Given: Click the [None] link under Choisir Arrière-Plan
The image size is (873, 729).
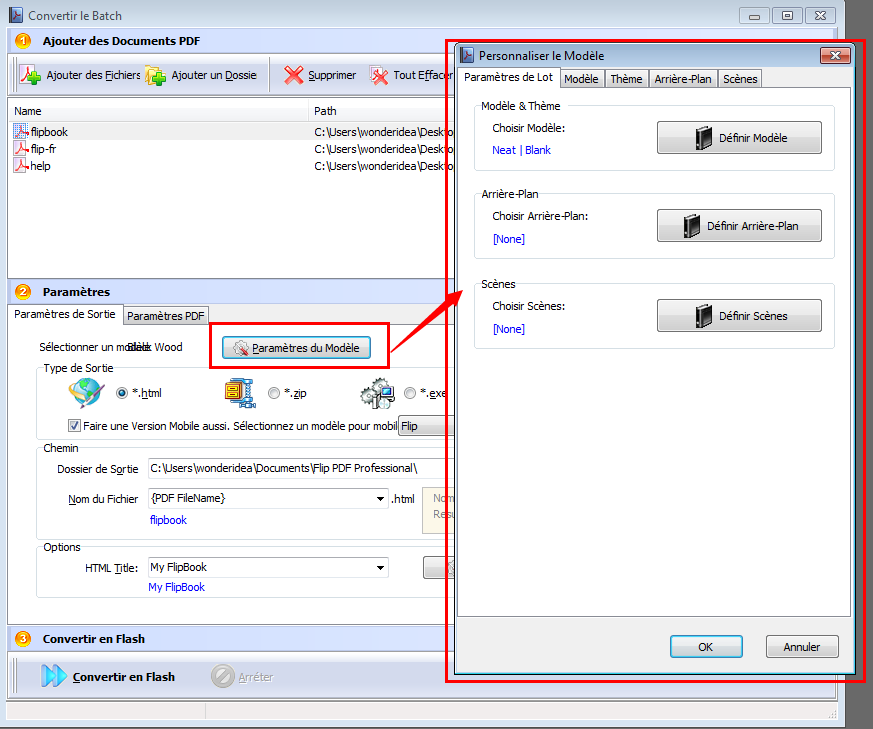Looking at the screenshot, I should click(509, 239).
